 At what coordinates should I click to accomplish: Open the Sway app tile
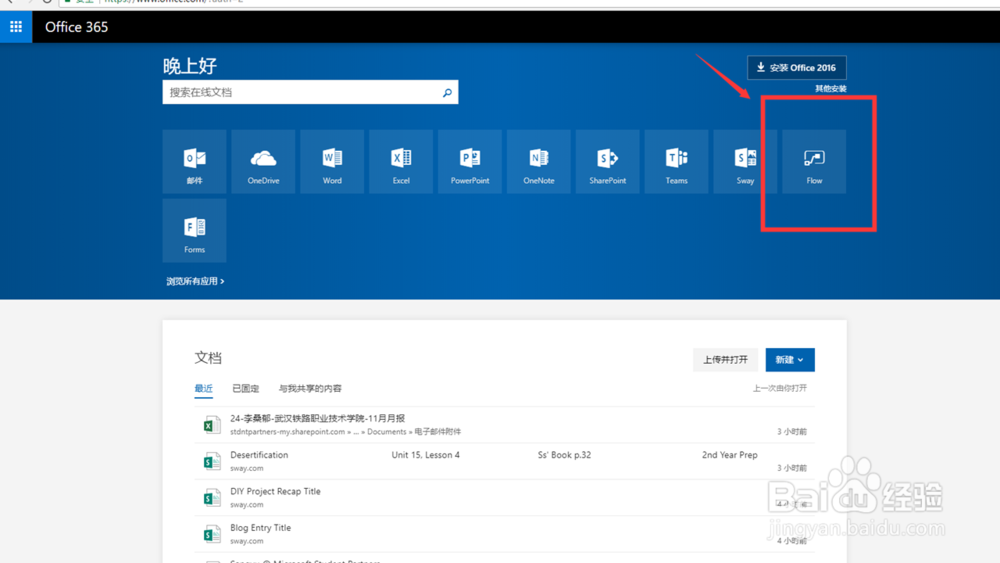746,161
